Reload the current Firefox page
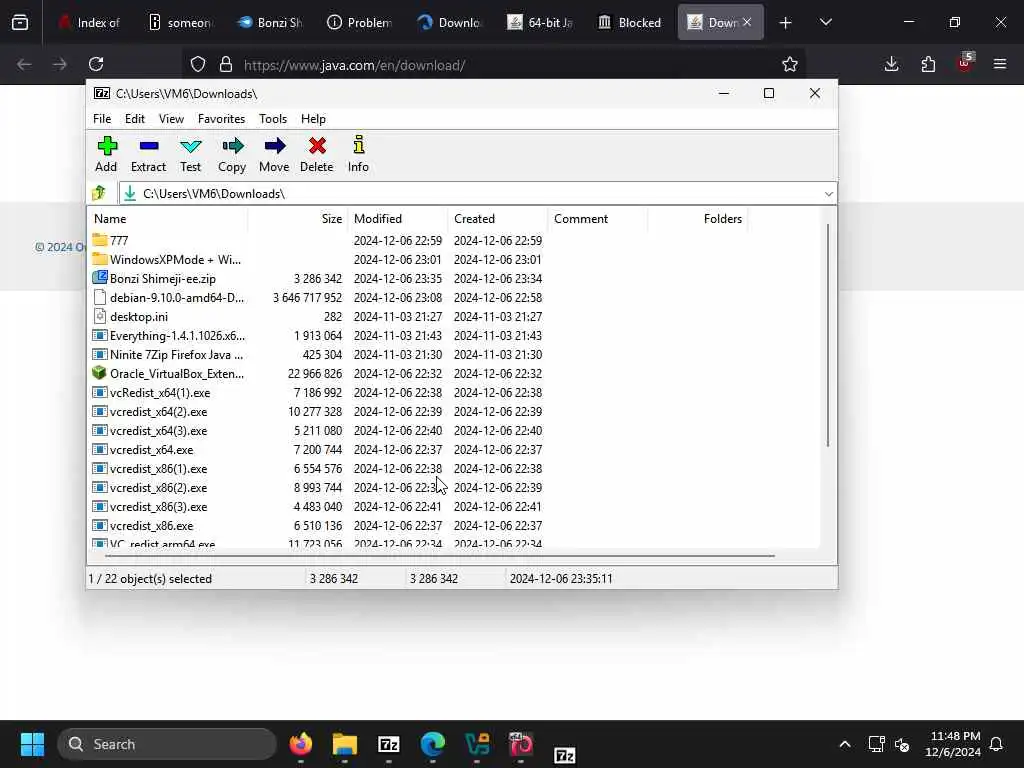Screen dimensions: 1024x768 pos(96,64)
